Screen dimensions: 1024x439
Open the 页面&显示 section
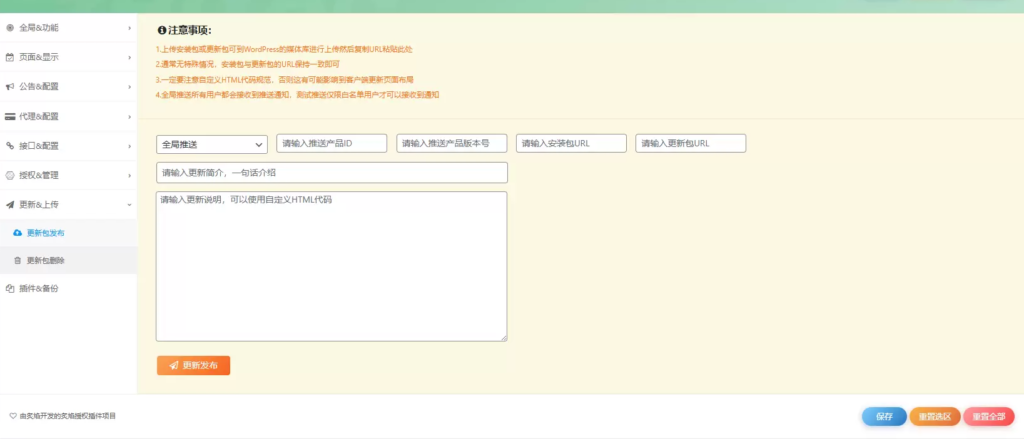(68, 57)
